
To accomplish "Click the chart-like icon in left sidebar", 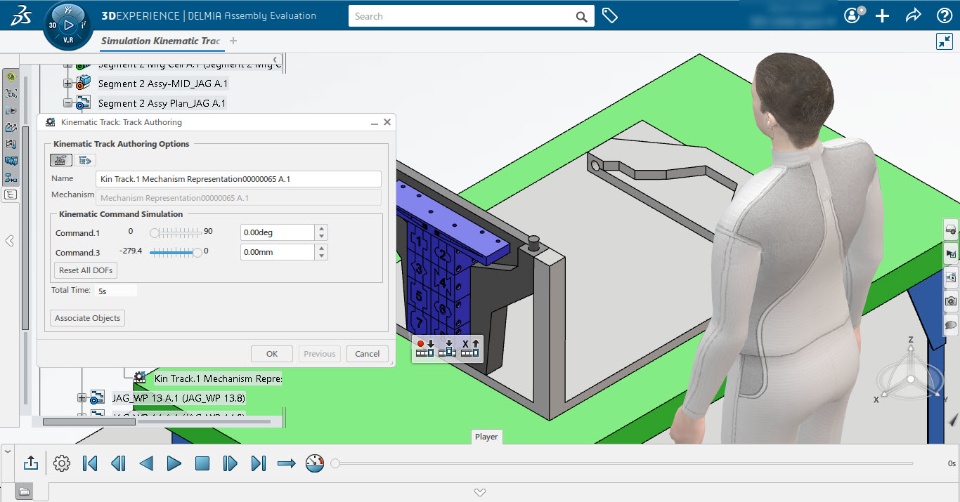I will [11, 127].
